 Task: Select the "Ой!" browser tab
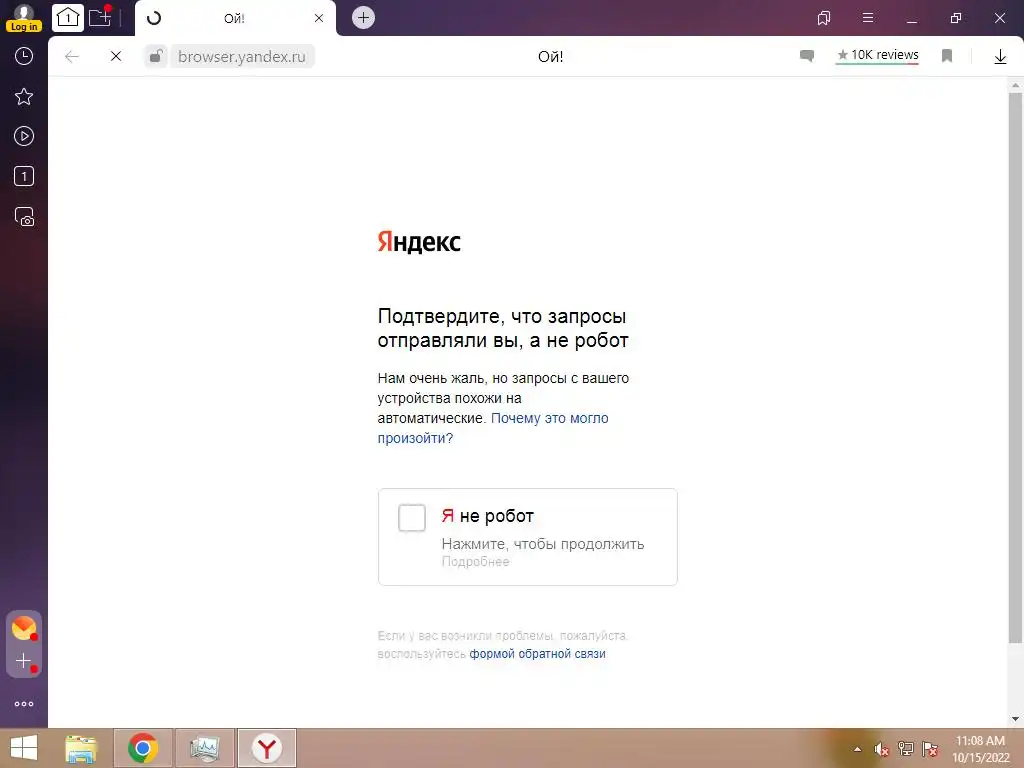[x=235, y=18]
